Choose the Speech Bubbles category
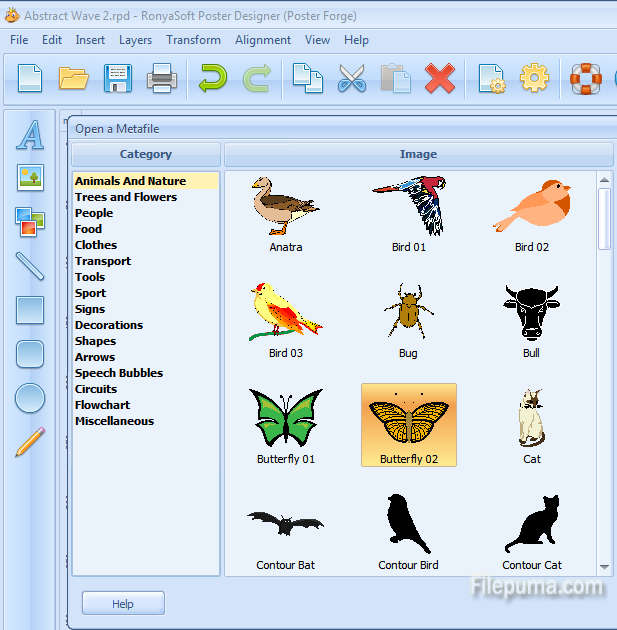This screenshot has height=630, width=617. (x=119, y=373)
